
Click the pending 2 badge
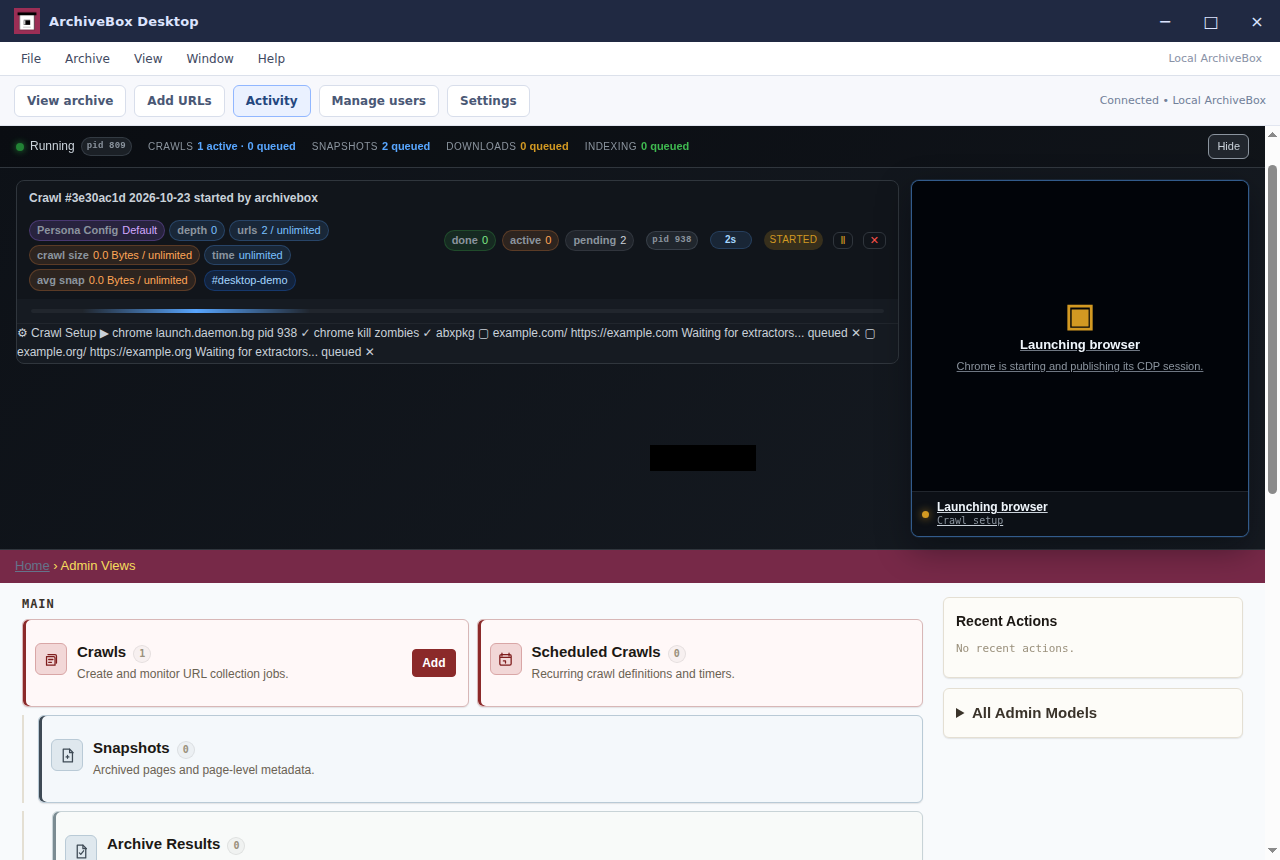(x=600, y=240)
